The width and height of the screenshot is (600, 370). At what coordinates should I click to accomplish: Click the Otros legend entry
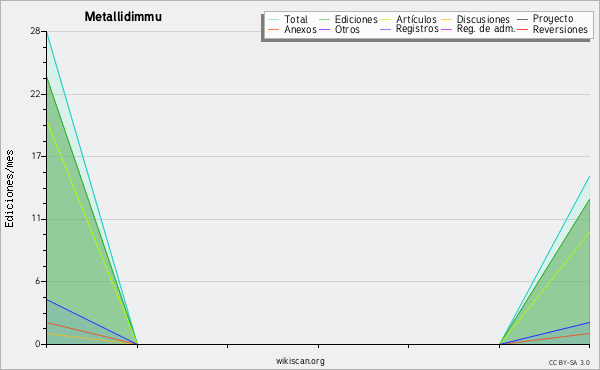click(x=347, y=29)
